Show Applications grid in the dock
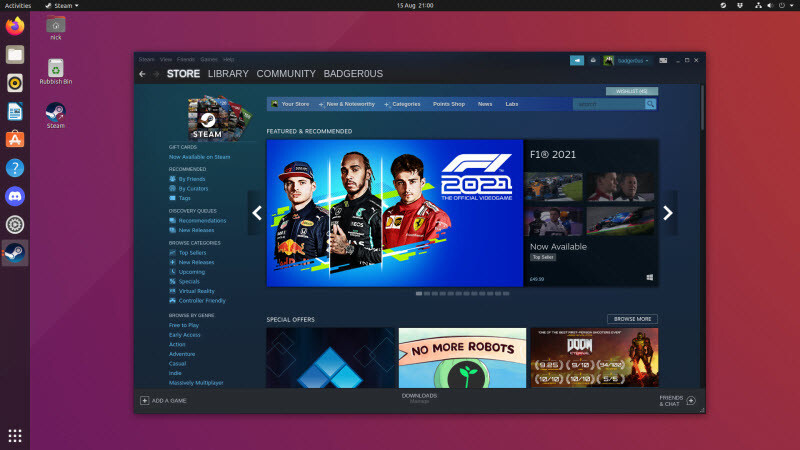 [15, 435]
